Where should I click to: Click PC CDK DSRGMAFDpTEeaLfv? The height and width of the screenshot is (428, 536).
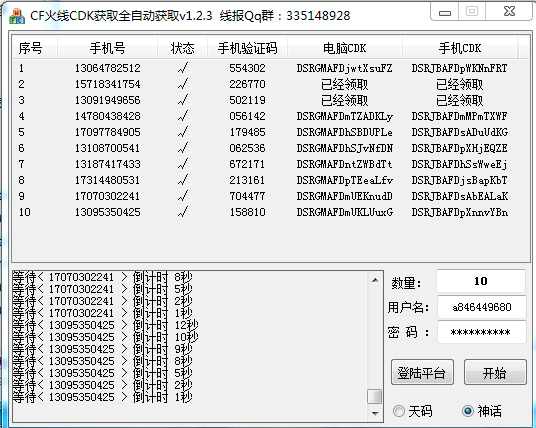pyautogui.click(x=345, y=180)
